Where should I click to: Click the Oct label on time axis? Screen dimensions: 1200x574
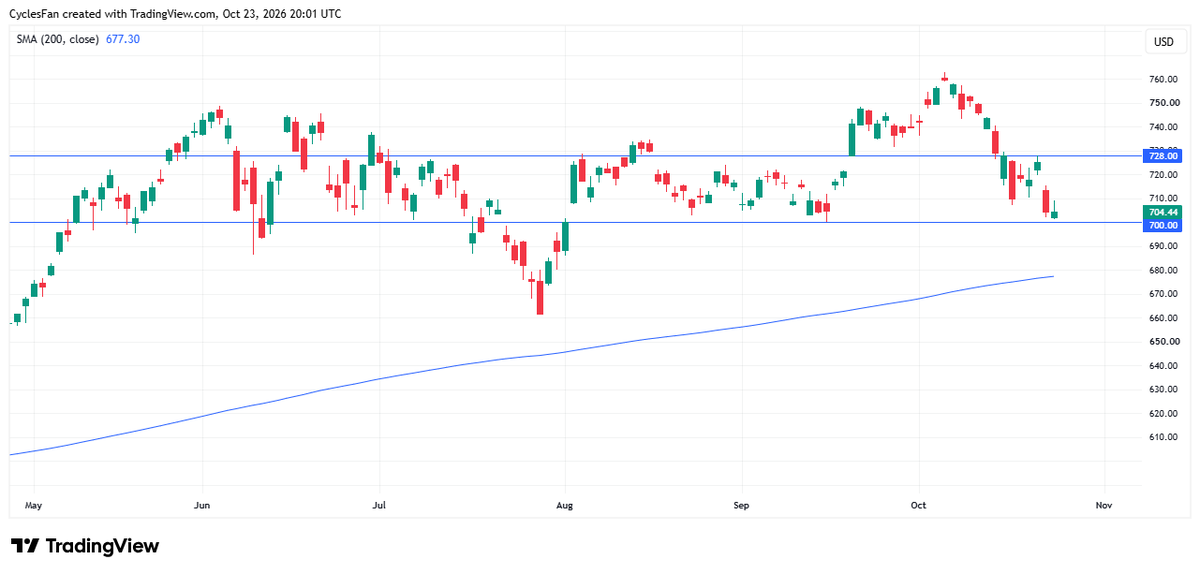tap(918, 506)
